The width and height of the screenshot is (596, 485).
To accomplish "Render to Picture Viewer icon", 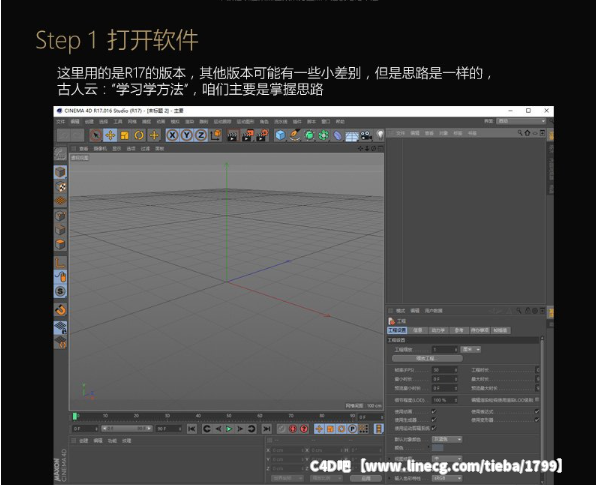I will pyautogui.click(x=247, y=135).
